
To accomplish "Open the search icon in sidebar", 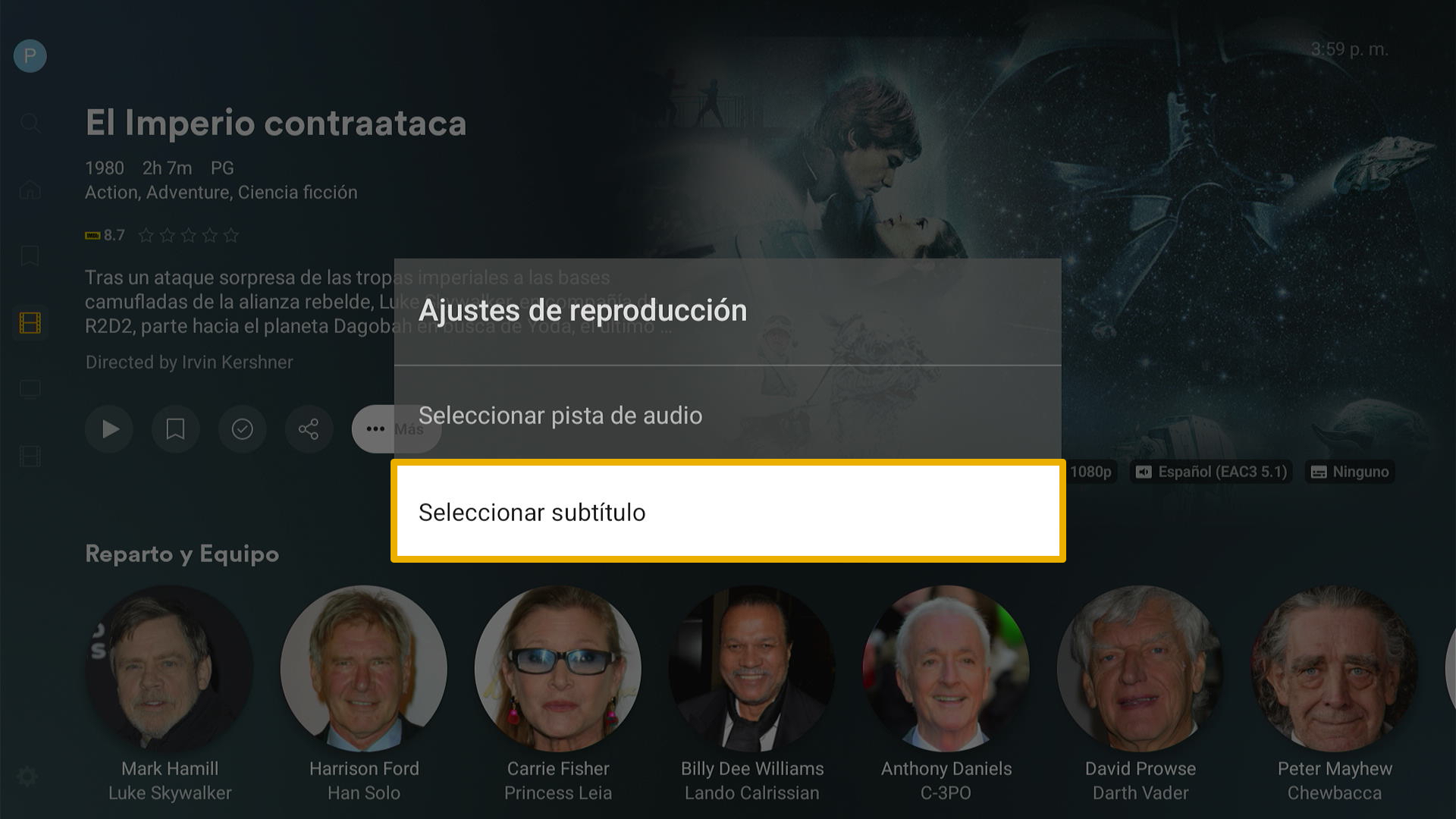I will pyautogui.click(x=30, y=123).
